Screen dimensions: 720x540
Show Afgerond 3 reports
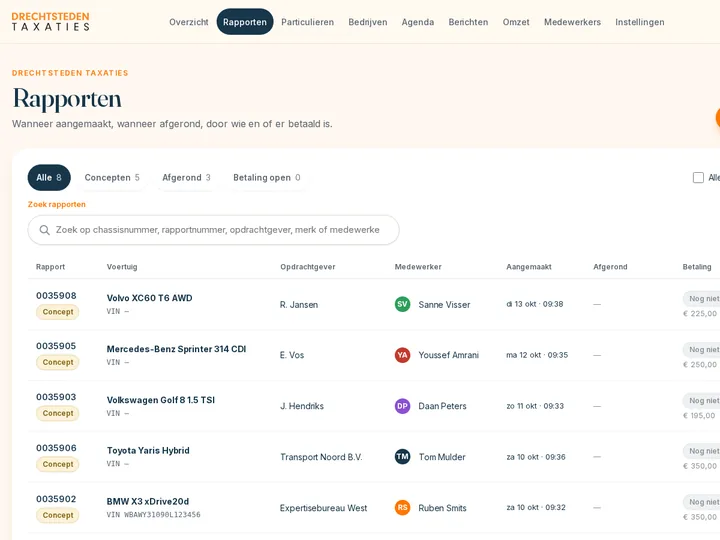point(186,178)
